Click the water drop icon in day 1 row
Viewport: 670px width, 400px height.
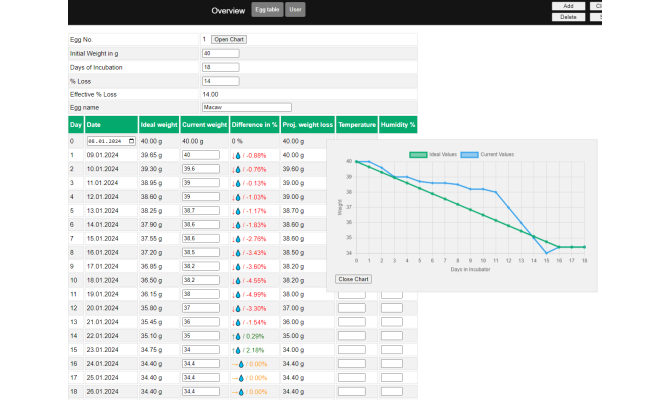pos(238,156)
